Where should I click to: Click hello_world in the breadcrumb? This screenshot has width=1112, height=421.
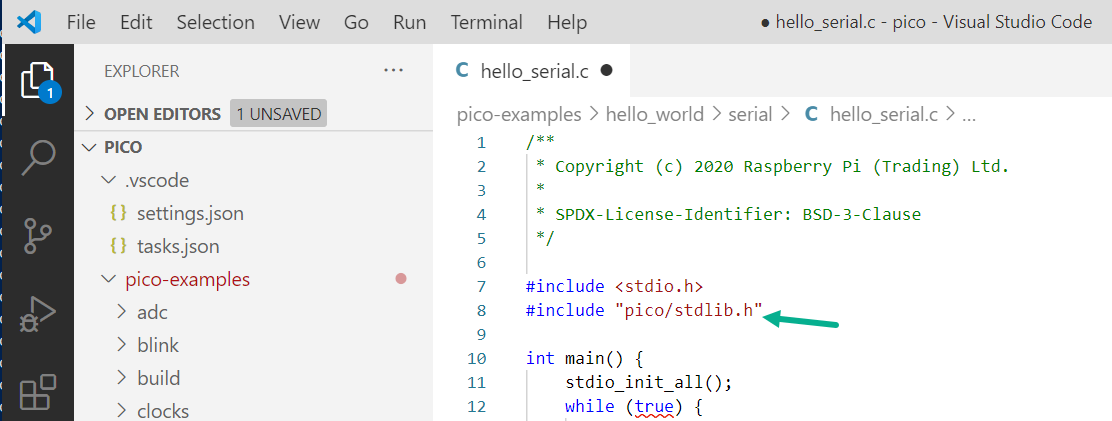click(x=655, y=114)
